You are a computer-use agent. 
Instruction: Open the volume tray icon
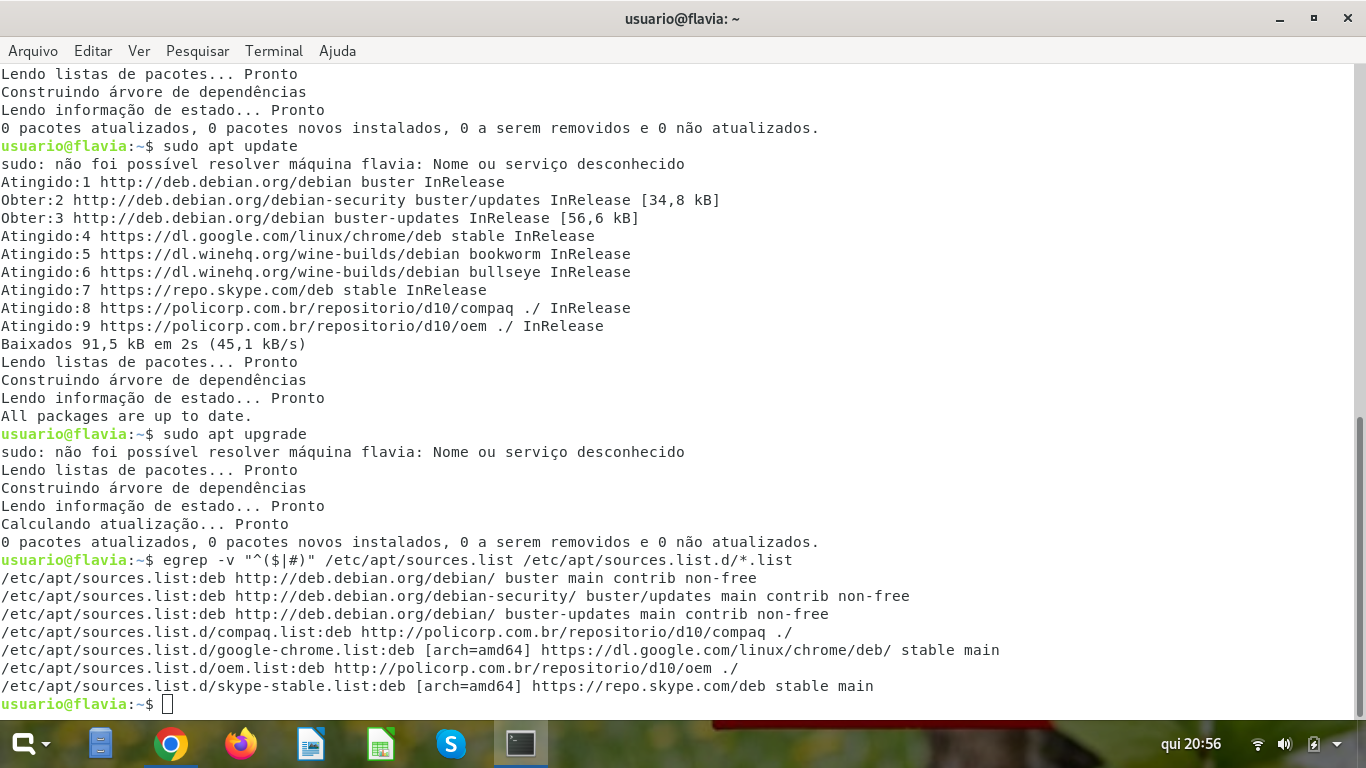click(x=1285, y=744)
